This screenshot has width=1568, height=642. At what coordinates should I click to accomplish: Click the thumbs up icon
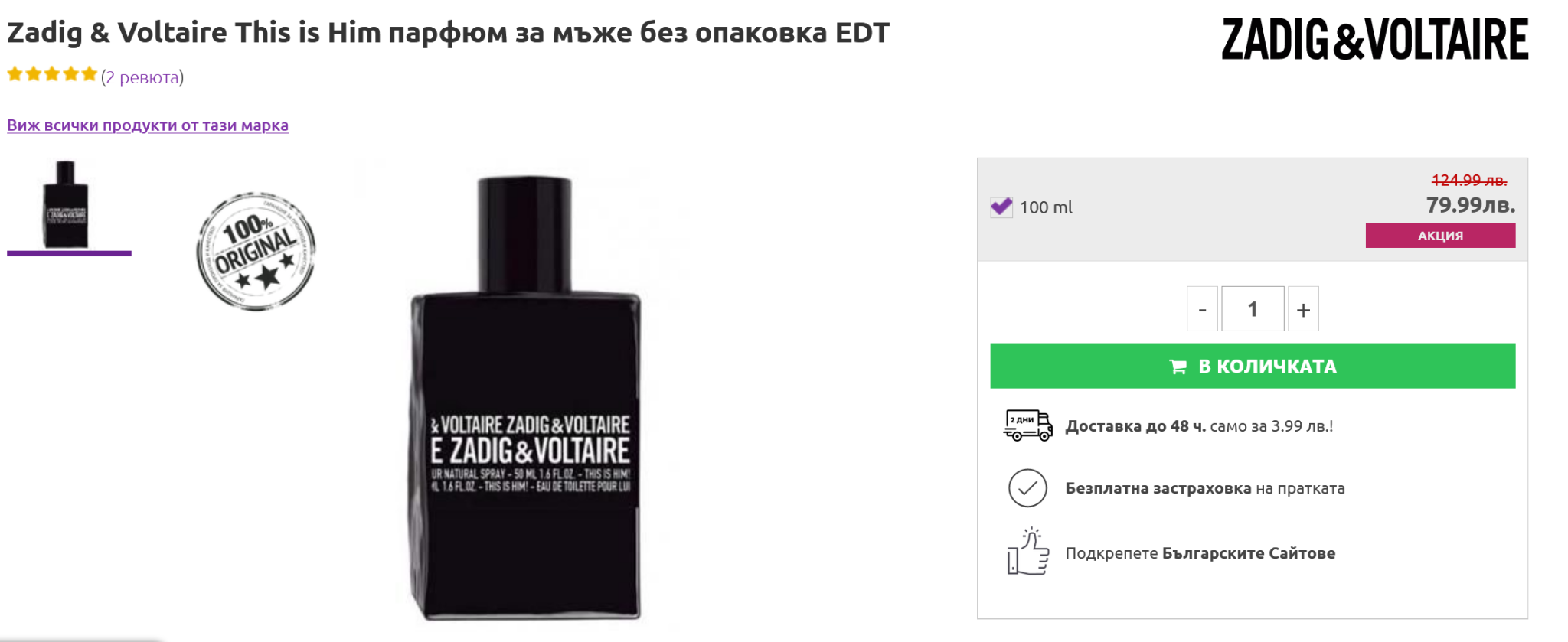[x=1027, y=552]
